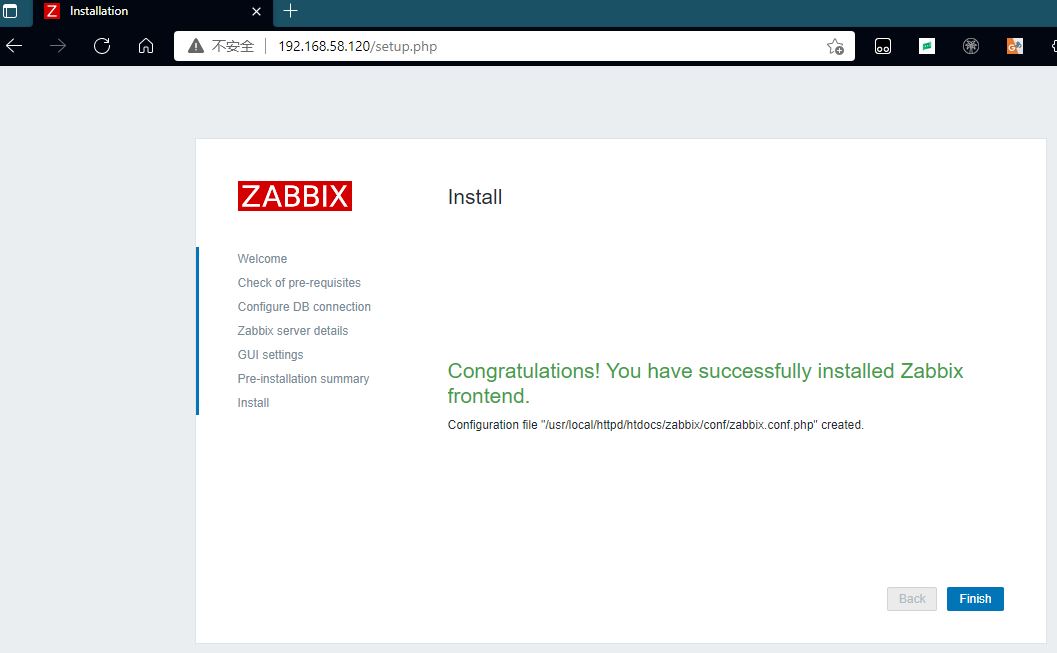This screenshot has width=1057, height=653.
Task: Open the tab actions menu icon
Action: [x=10, y=11]
